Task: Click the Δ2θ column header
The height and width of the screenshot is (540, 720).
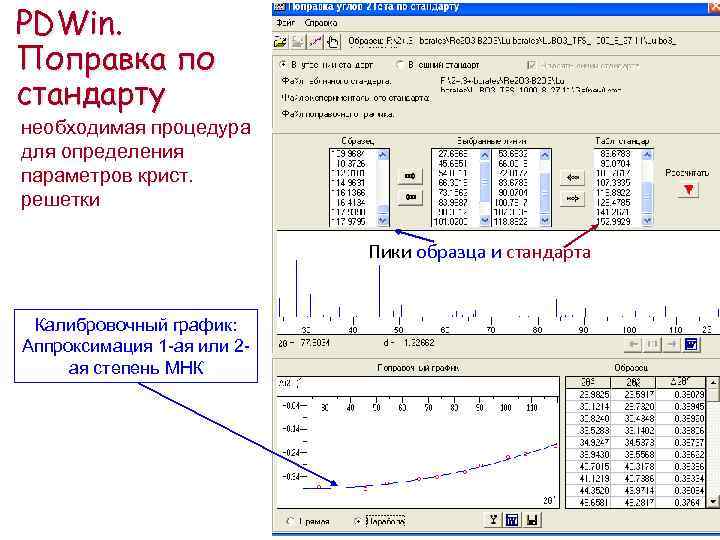Action: [681, 382]
